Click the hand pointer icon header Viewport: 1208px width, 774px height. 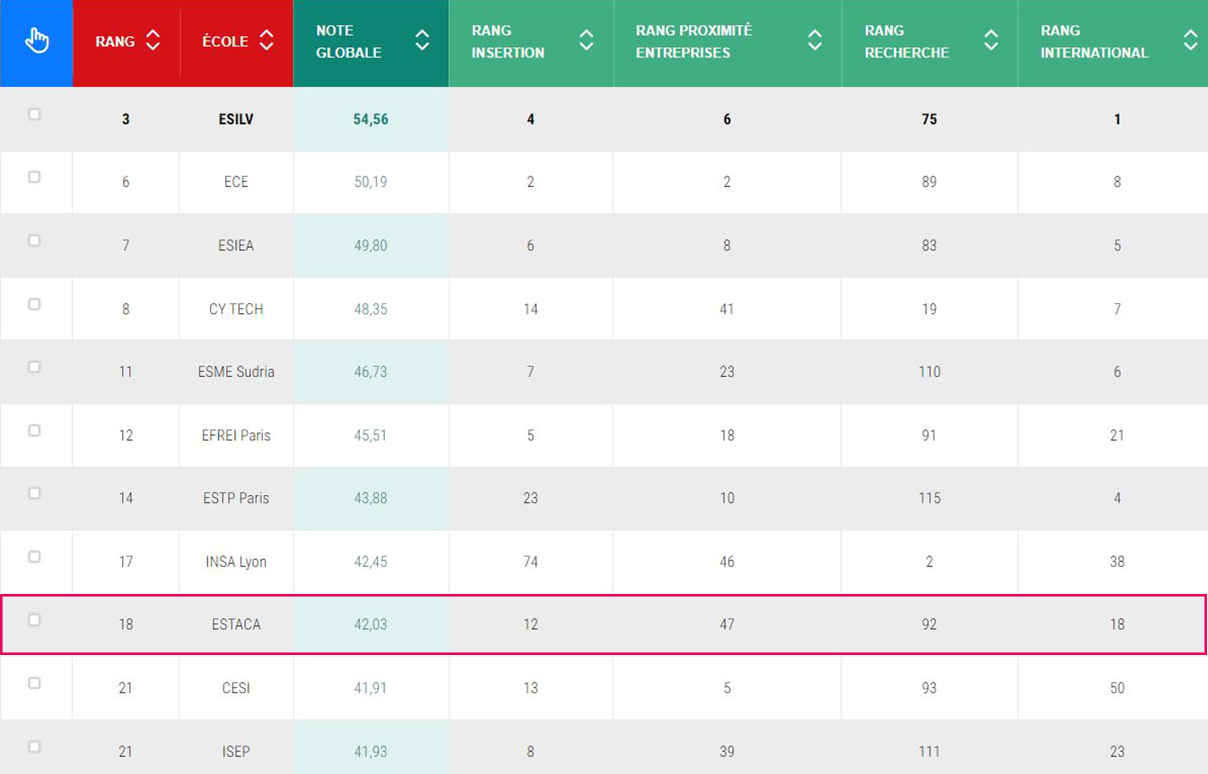pos(37,41)
